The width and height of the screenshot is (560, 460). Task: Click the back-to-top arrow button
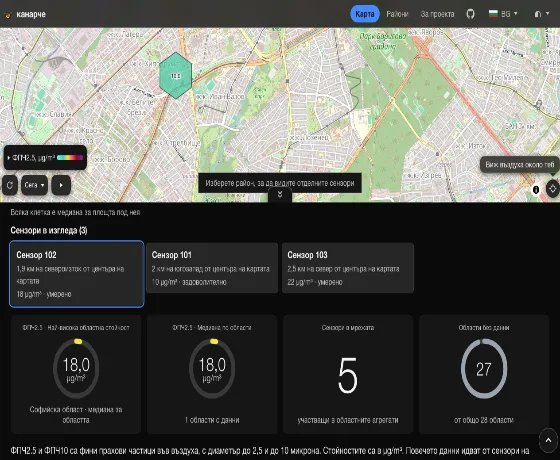coord(548,440)
